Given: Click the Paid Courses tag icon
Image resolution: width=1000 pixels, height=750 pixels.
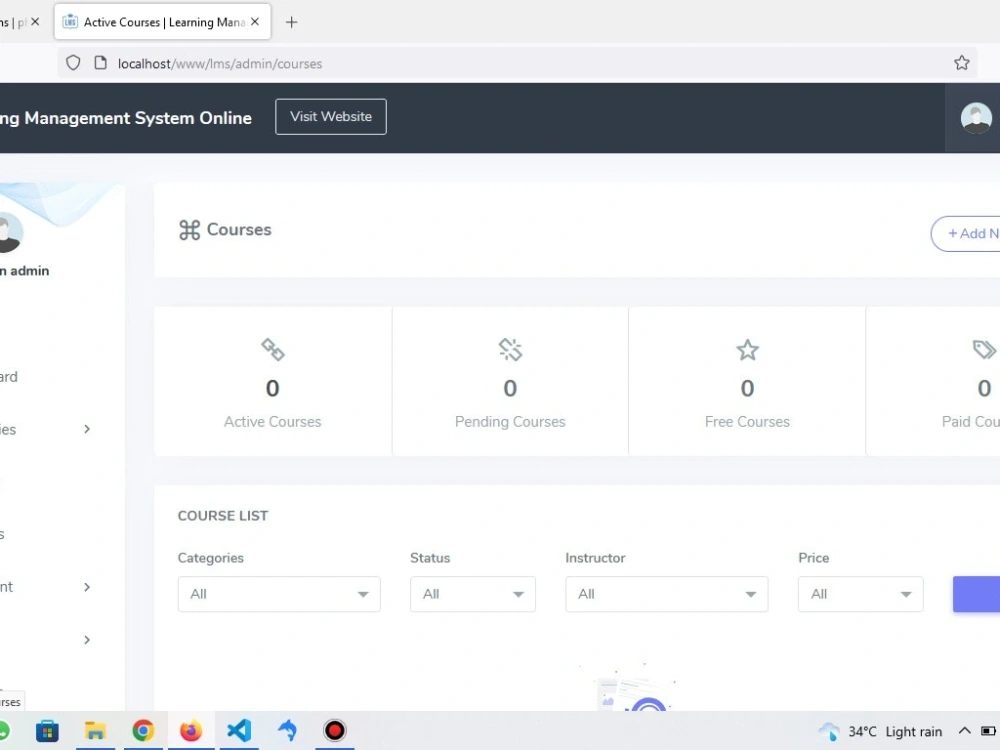Looking at the screenshot, I should [x=984, y=349].
